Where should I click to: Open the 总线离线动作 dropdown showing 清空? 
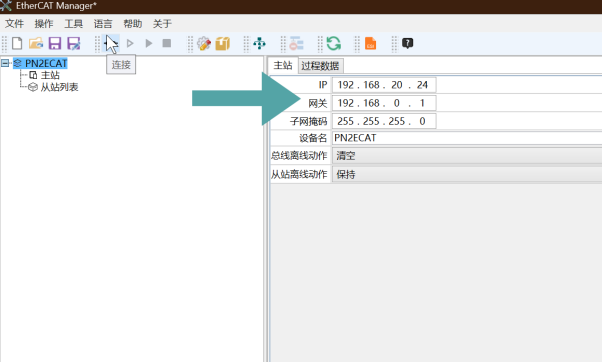pos(467,155)
